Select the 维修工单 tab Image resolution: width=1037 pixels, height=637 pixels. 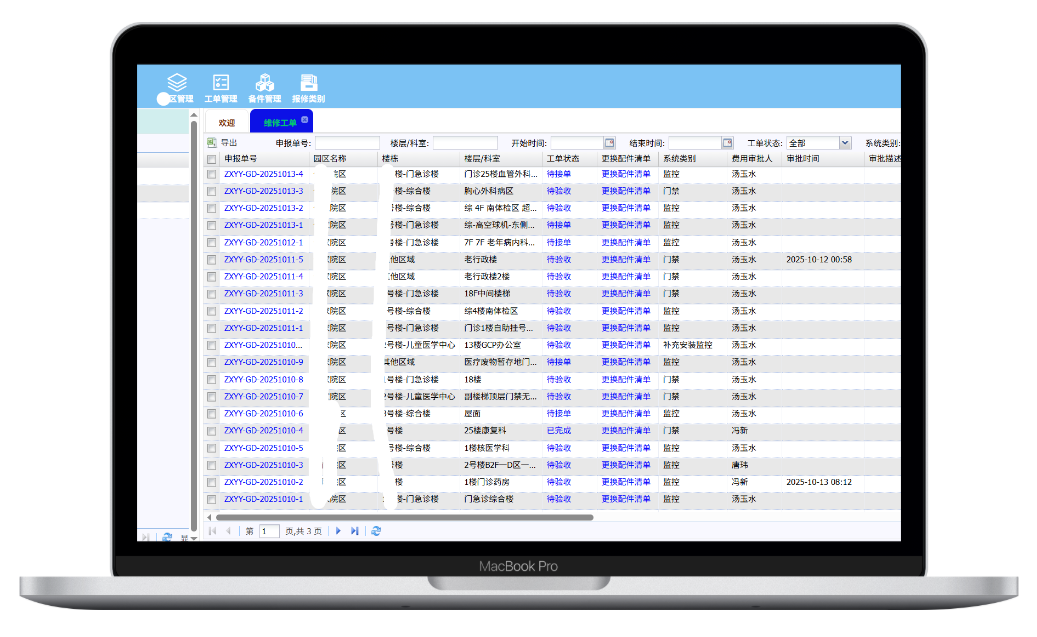point(278,123)
